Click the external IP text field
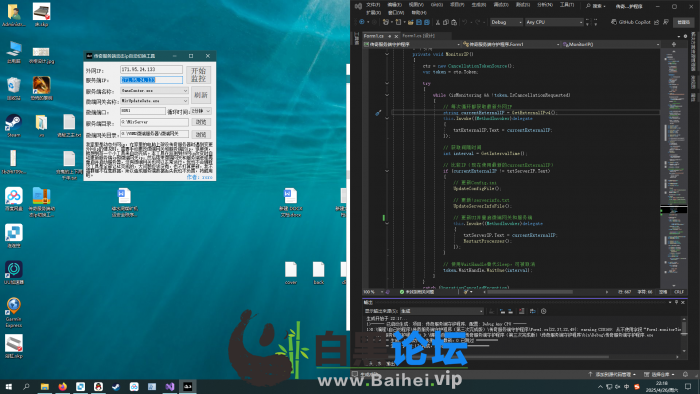 point(151,70)
